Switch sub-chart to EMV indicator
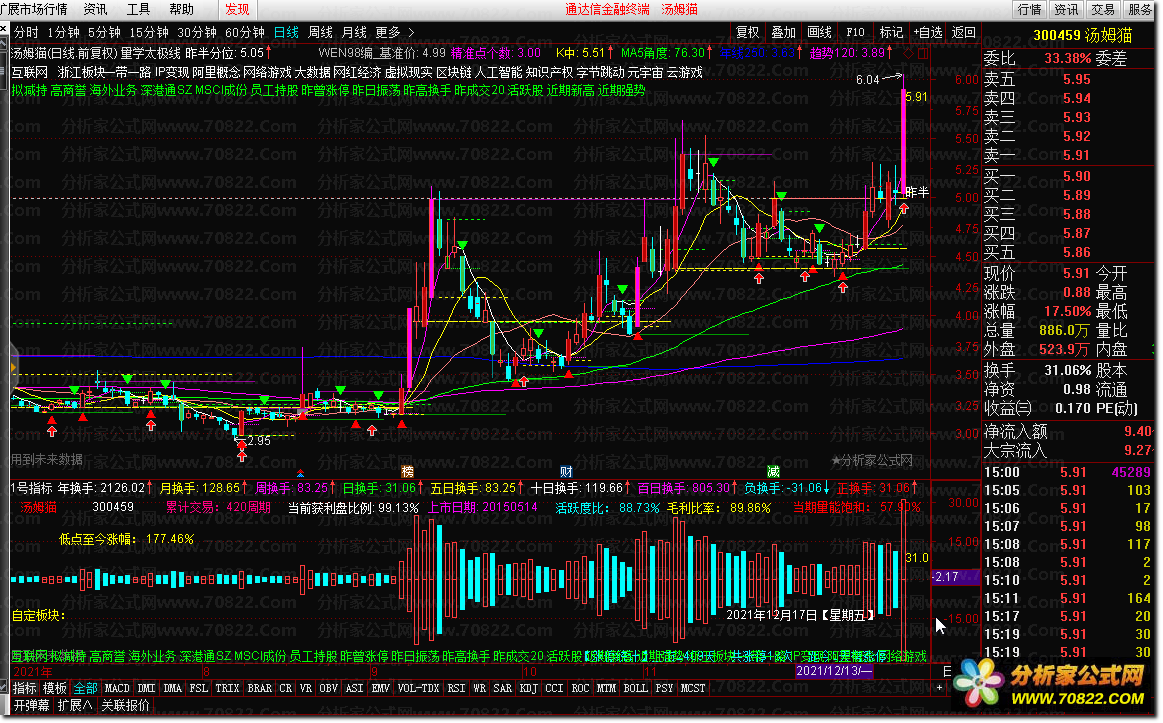Viewport: 1163px width, 723px height. pos(380,688)
